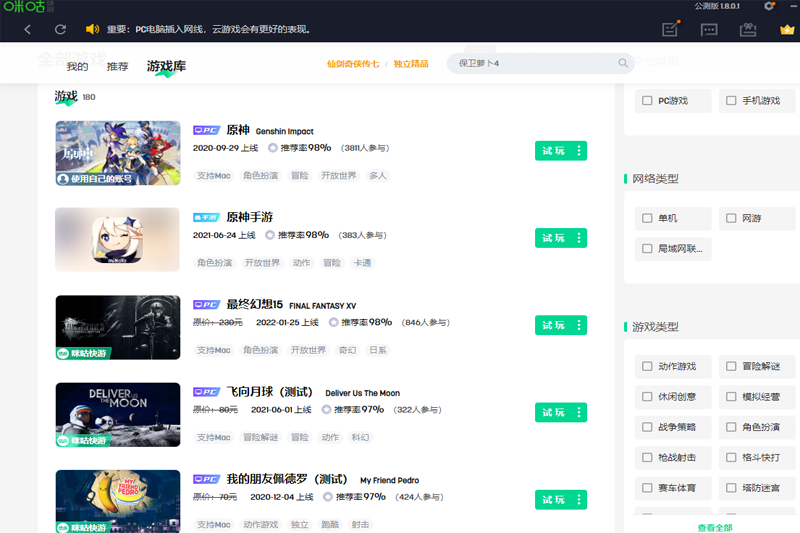The image size is (800, 533).
Task: Select the 模拟经营 genre filter
Action: (731, 396)
